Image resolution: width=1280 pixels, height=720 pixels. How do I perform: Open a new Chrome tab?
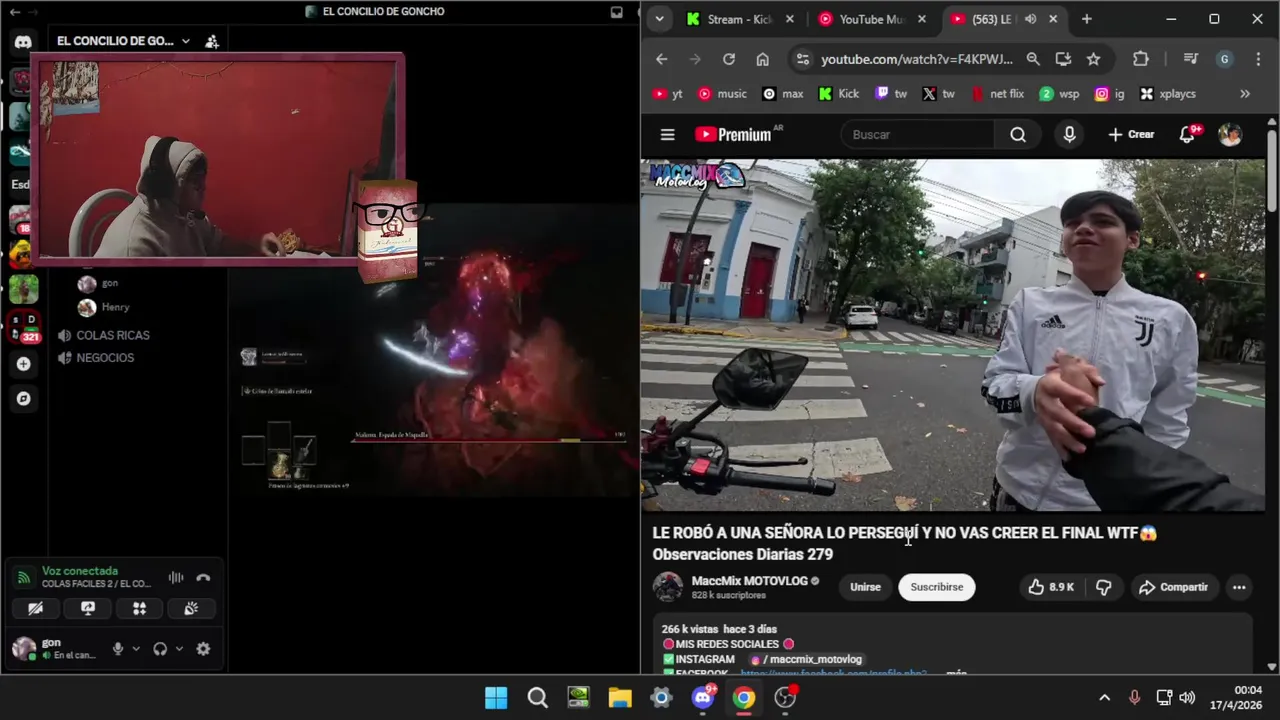(x=1086, y=19)
